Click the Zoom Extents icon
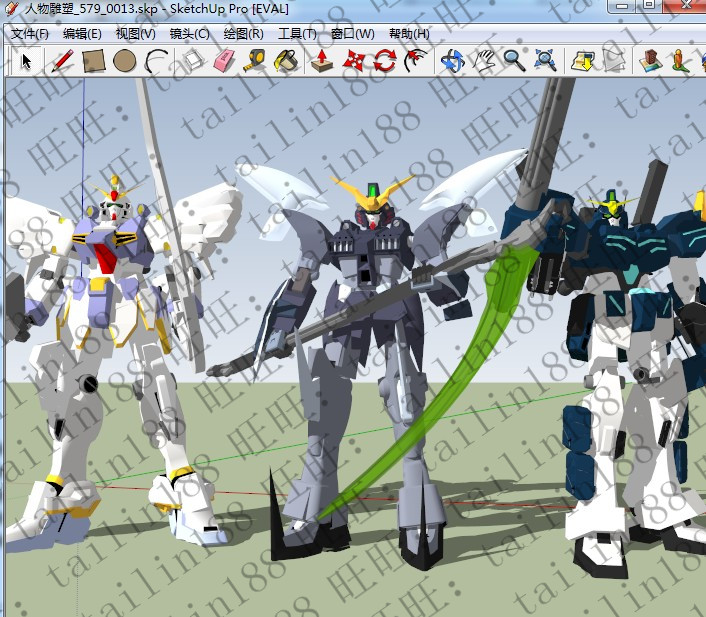Image resolution: width=706 pixels, height=617 pixels. pyautogui.click(x=545, y=61)
